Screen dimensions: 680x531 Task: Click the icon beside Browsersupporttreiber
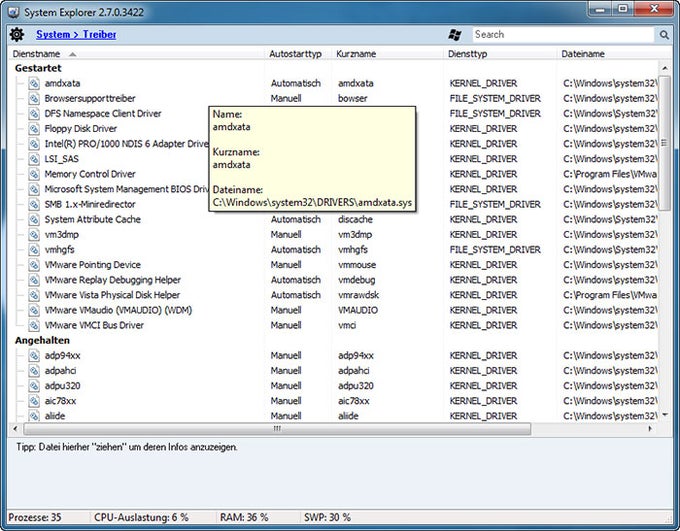[x=34, y=98]
